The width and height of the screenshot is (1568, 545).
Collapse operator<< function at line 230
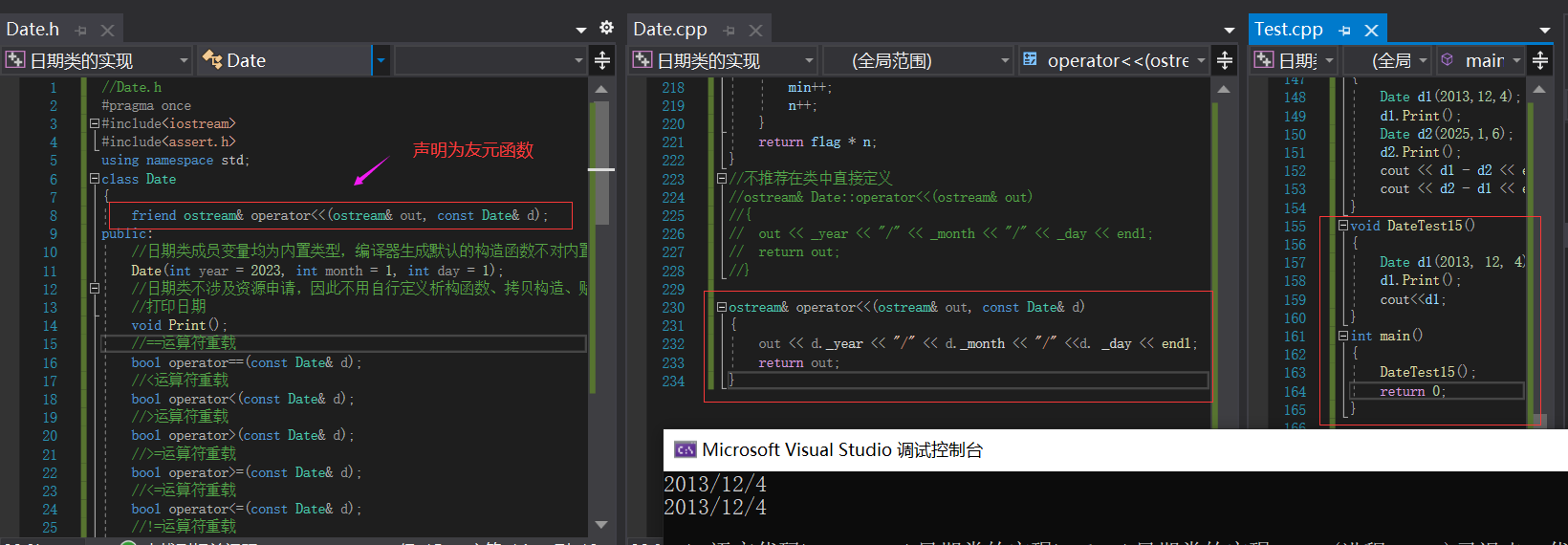pos(722,307)
